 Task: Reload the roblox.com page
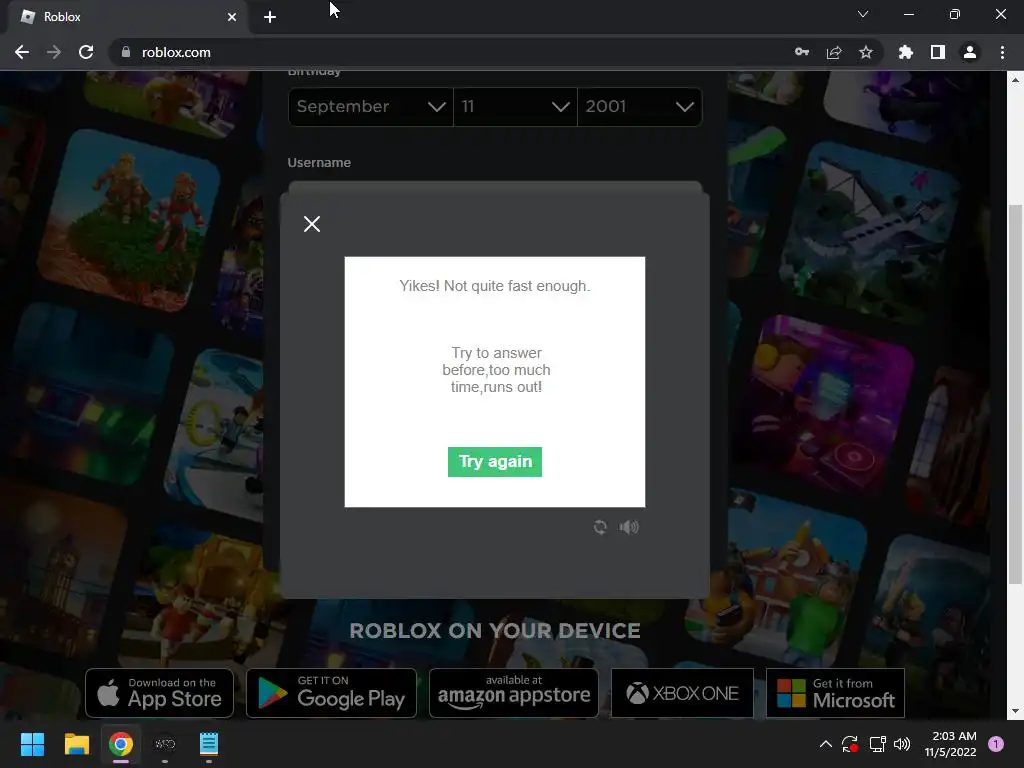(86, 52)
